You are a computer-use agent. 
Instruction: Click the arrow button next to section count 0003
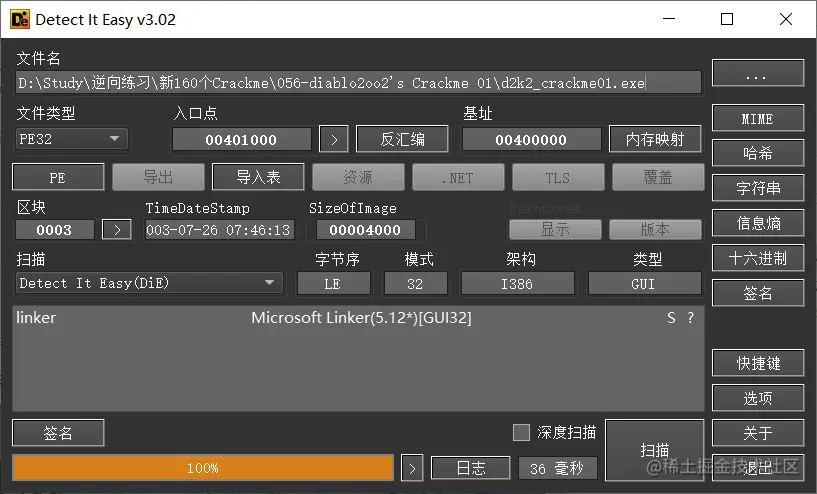tap(117, 229)
